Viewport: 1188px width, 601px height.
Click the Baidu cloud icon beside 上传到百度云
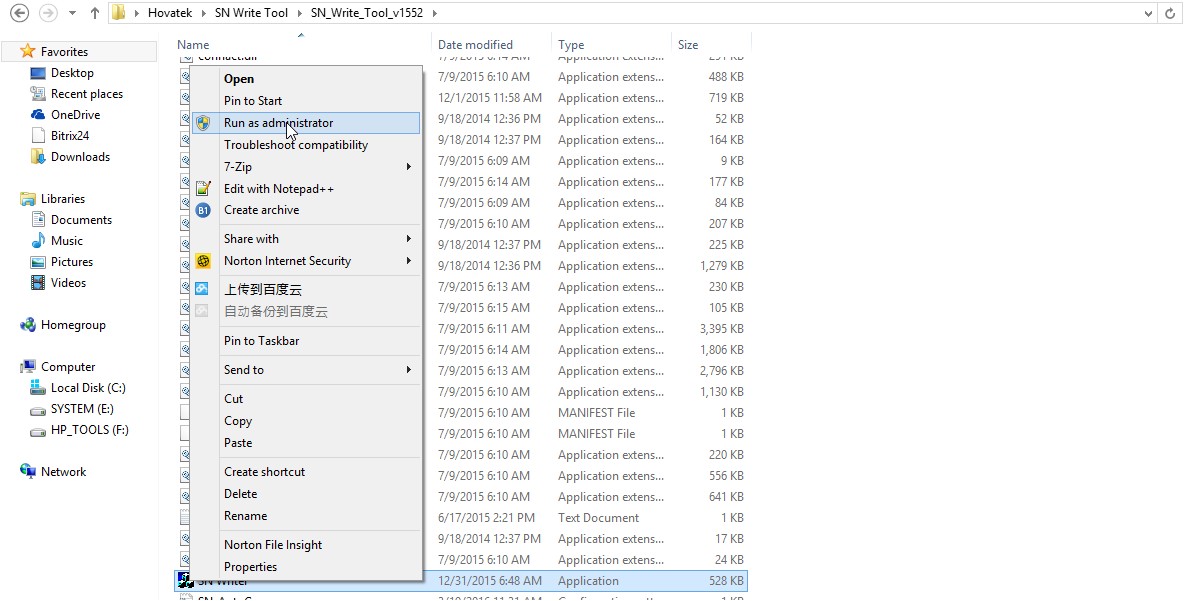point(205,288)
